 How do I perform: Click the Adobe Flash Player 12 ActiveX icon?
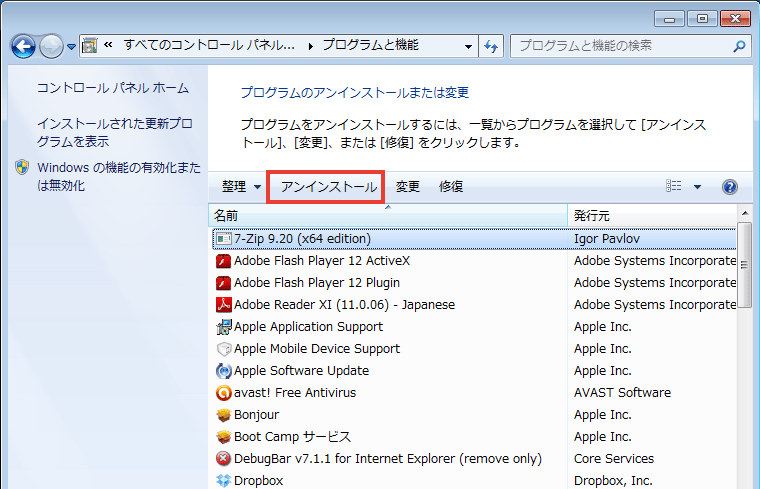pos(223,261)
